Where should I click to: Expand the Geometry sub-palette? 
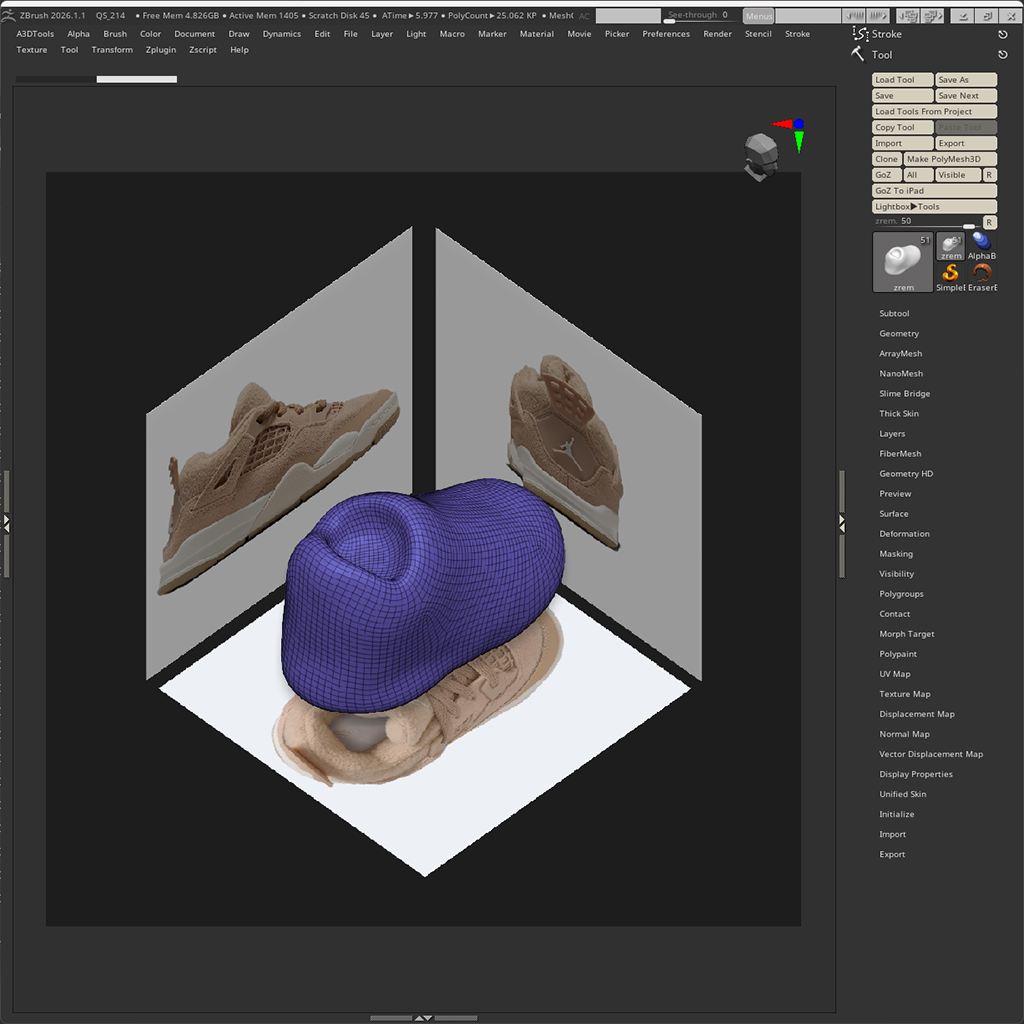899,334
